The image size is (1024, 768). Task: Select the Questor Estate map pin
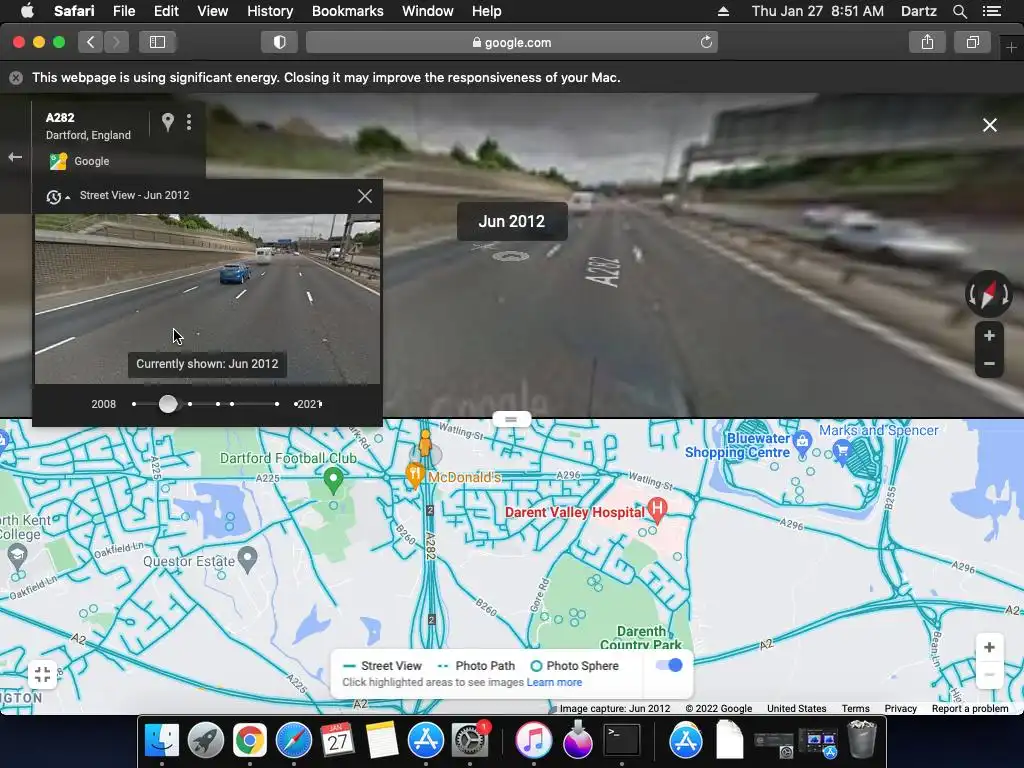[x=248, y=560]
